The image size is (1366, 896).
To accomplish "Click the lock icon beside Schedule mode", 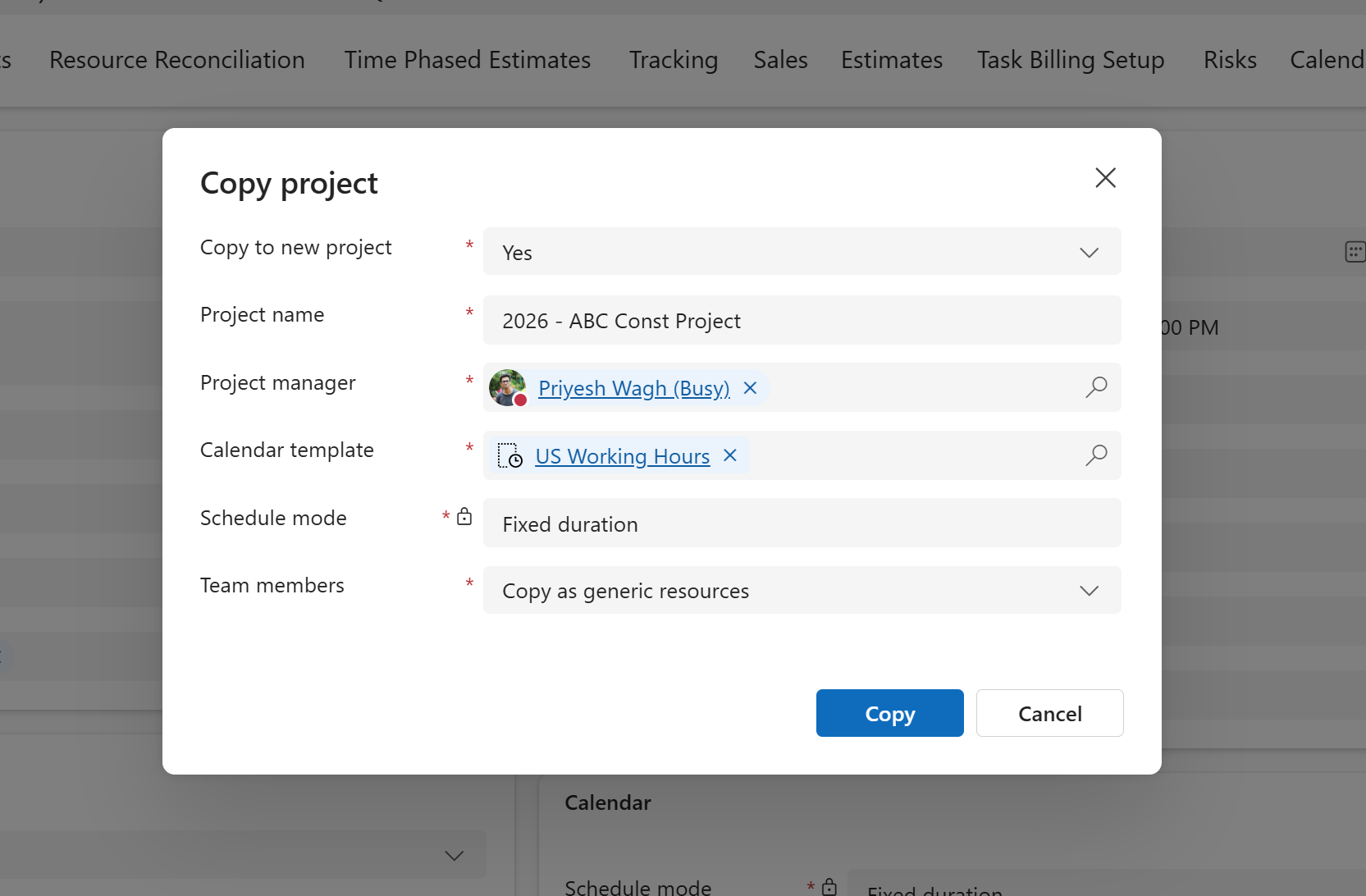I will [x=464, y=516].
